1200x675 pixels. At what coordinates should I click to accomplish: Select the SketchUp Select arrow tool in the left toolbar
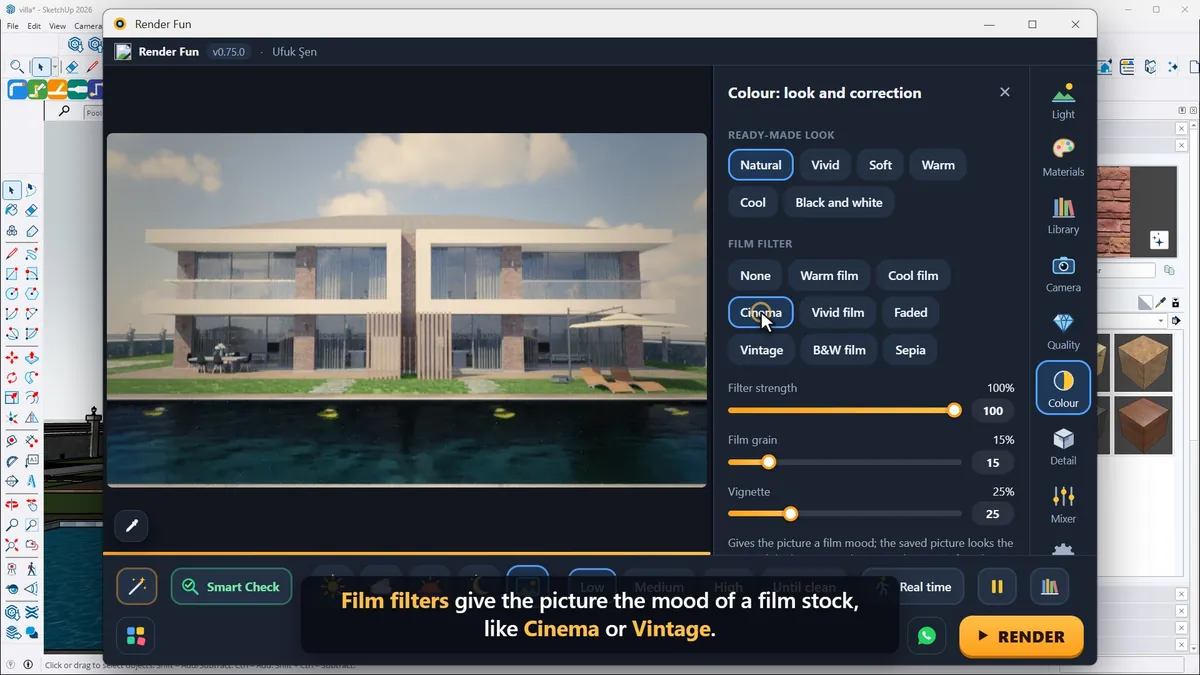point(11,190)
